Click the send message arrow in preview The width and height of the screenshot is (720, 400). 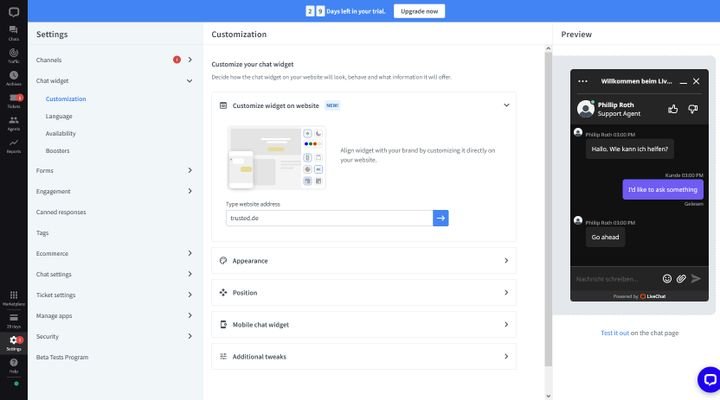(696, 278)
